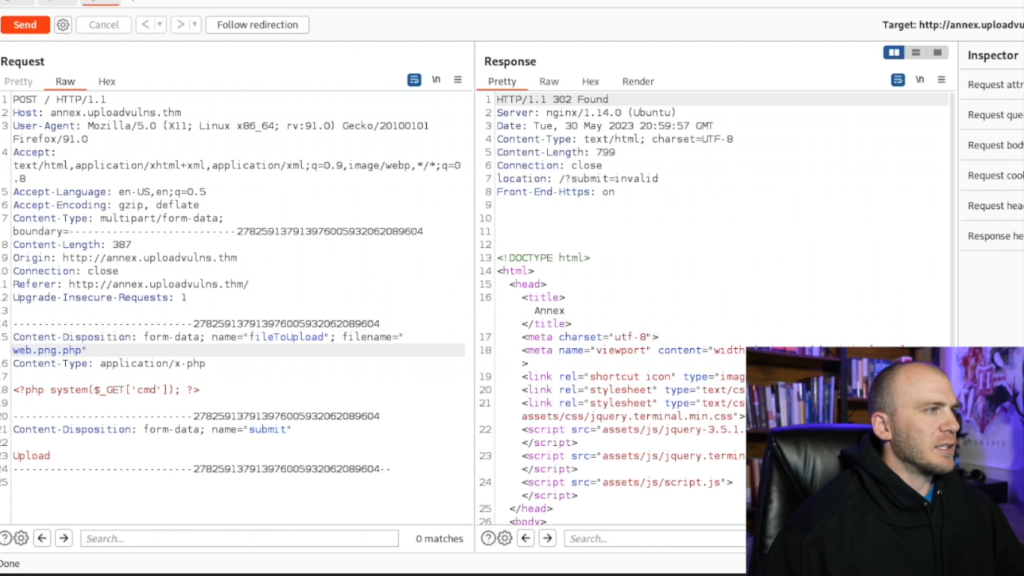The height and width of the screenshot is (576, 1024).
Task: Open the Request search settings gear
Action: coord(21,538)
